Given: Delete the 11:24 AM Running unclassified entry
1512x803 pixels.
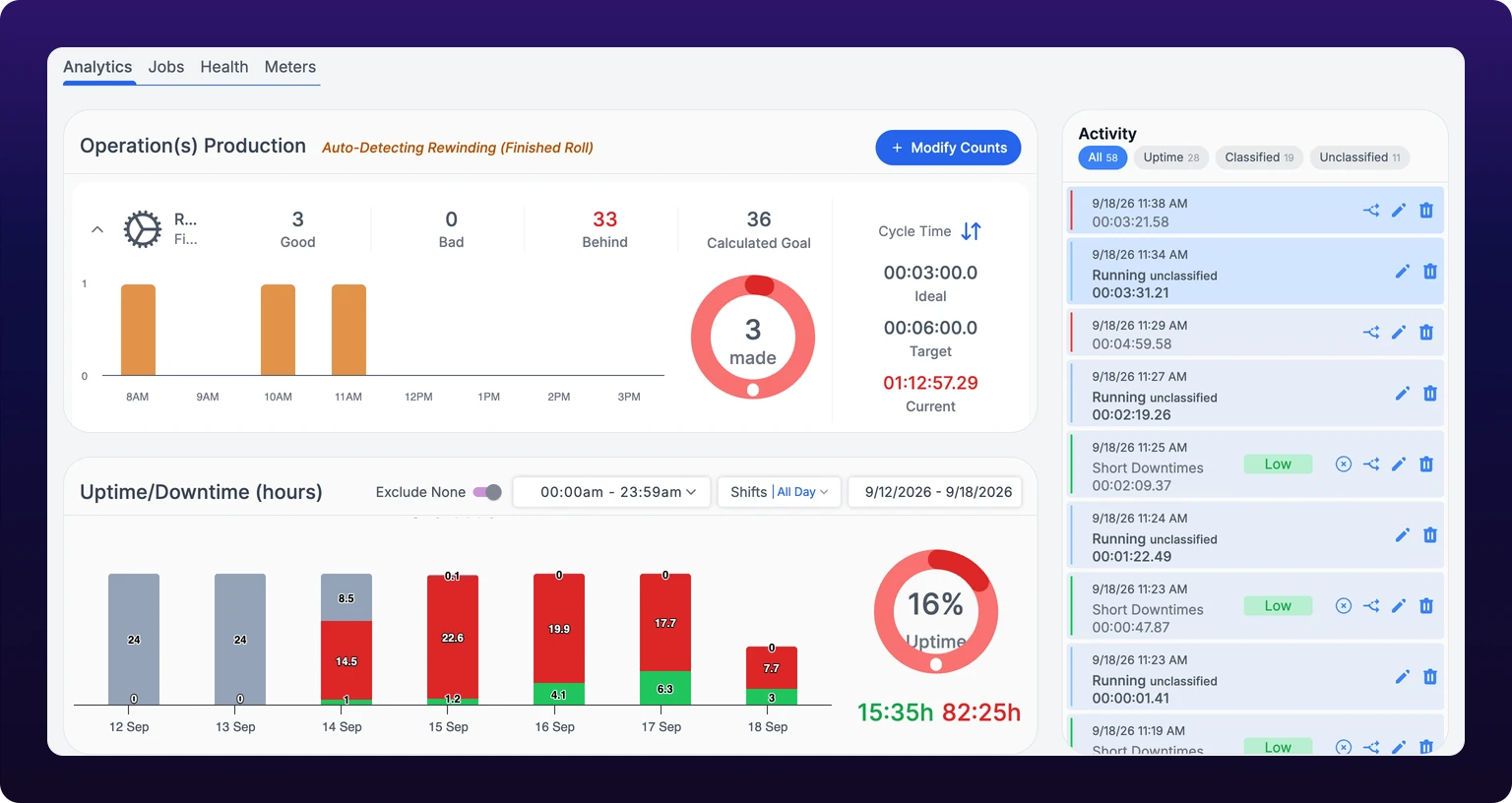Looking at the screenshot, I should tap(1430, 535).
